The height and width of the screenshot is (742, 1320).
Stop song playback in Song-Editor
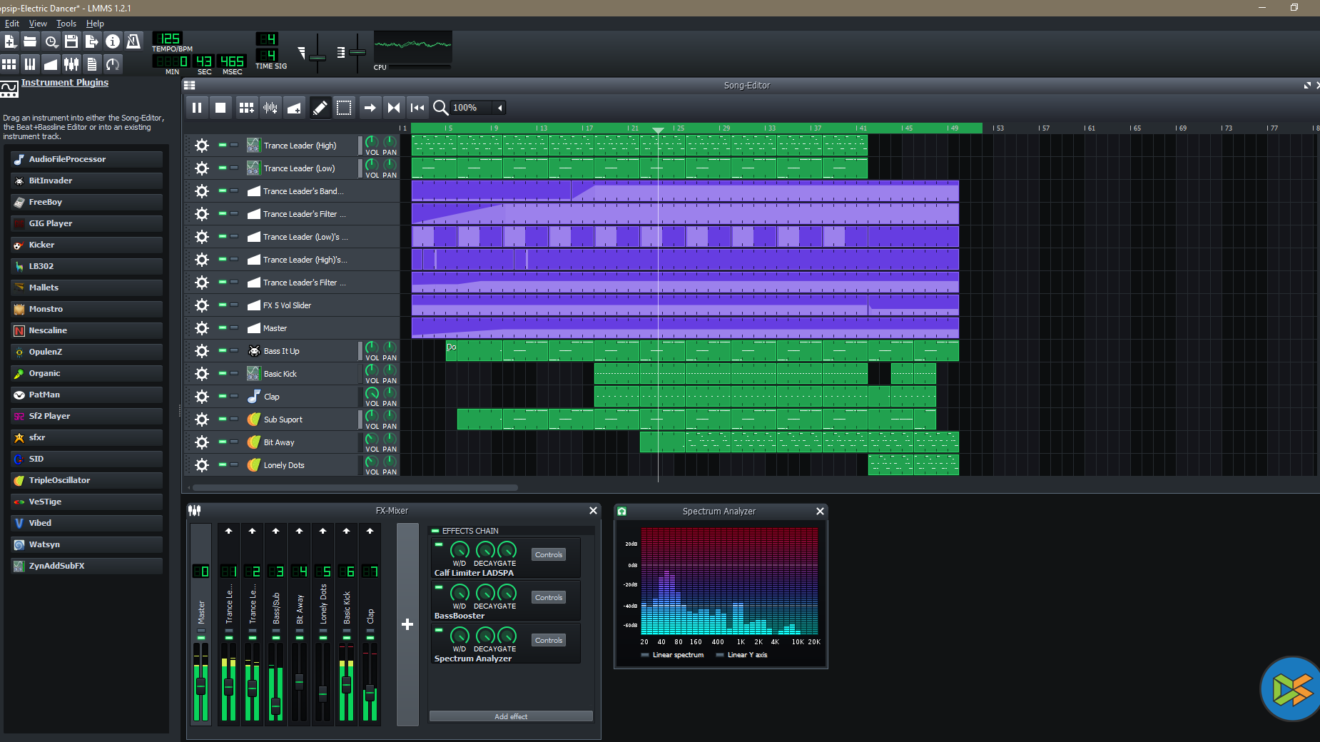click(x=221, y=108)
